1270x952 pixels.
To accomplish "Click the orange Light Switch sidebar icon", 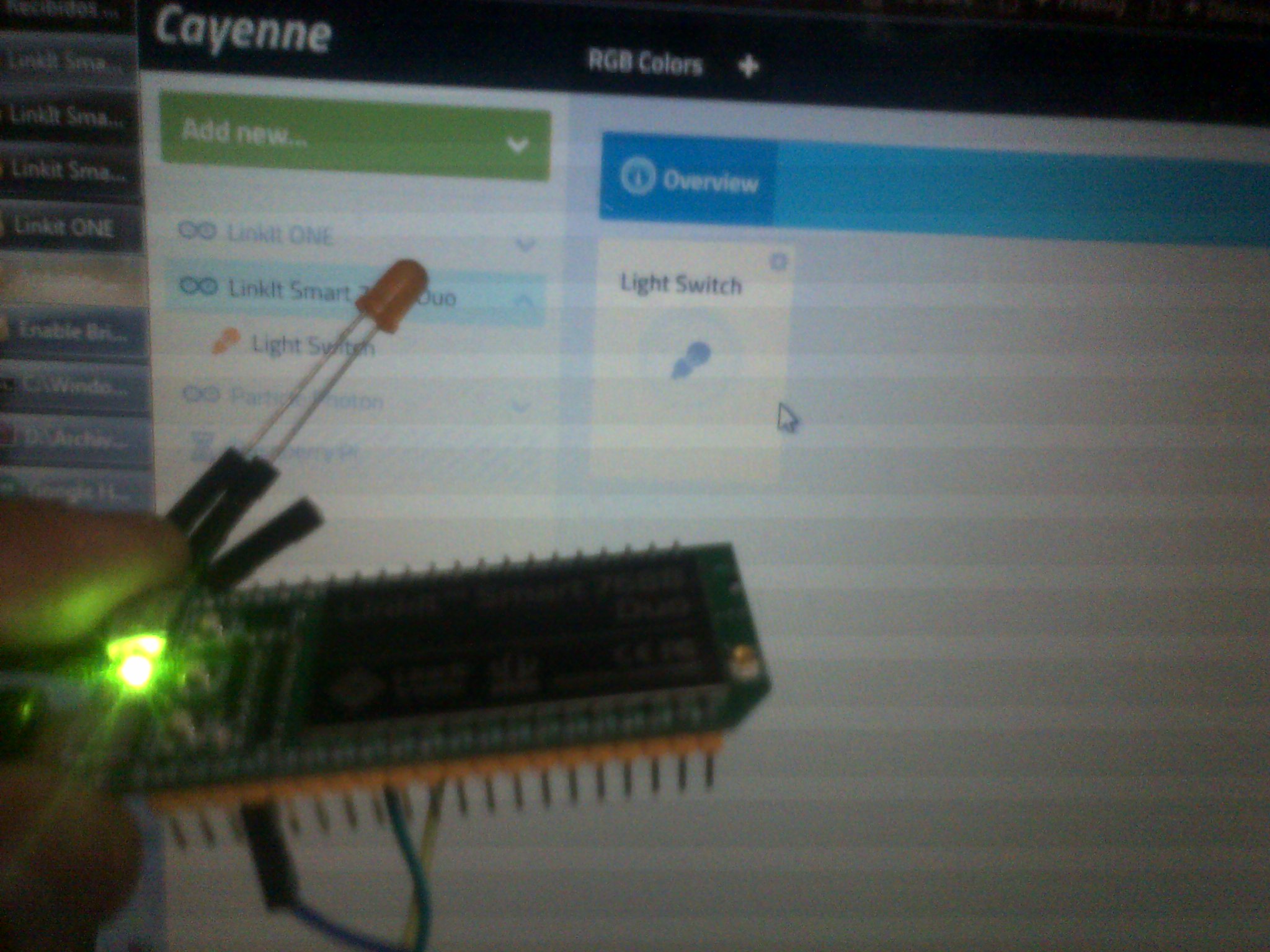I will pyautogui.click(x=226, y=341).
